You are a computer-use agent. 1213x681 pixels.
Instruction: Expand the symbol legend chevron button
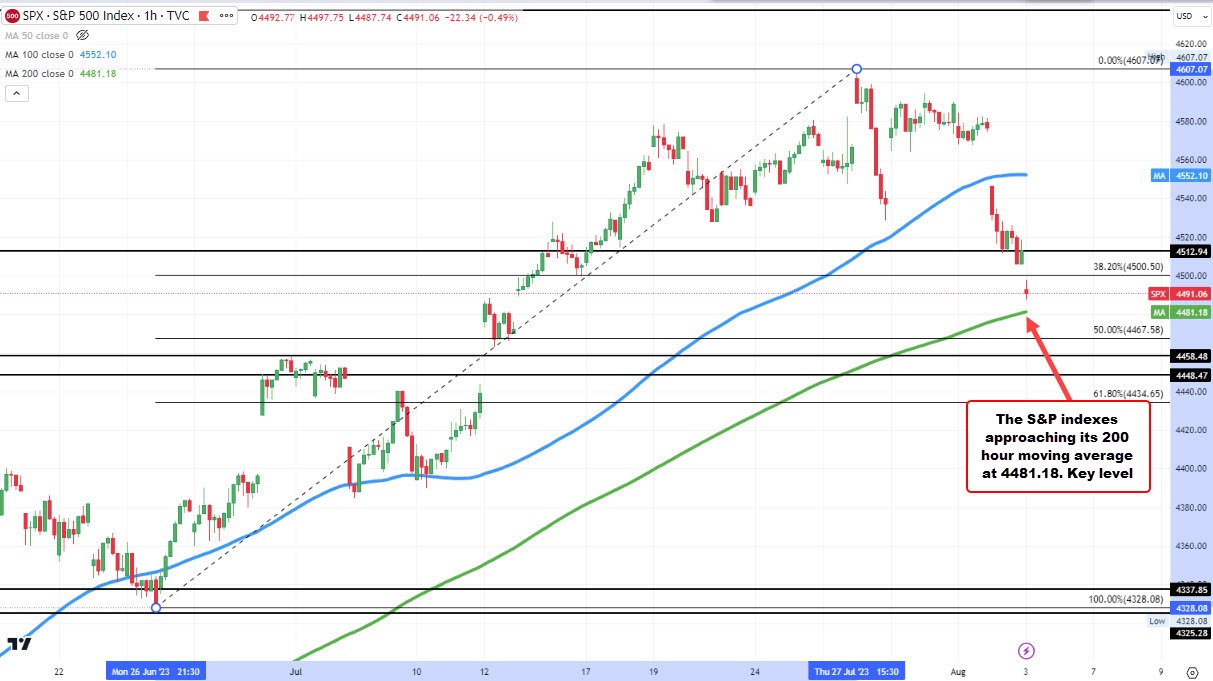coord(17,93)
